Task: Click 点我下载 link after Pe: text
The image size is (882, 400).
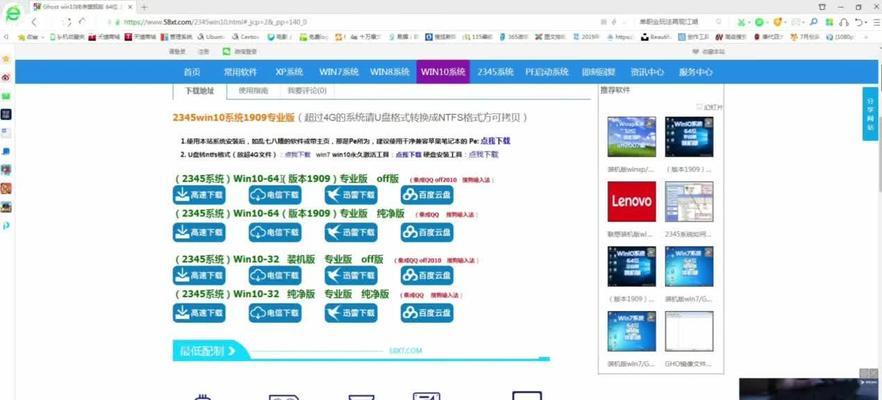Action: pos(495,141)
